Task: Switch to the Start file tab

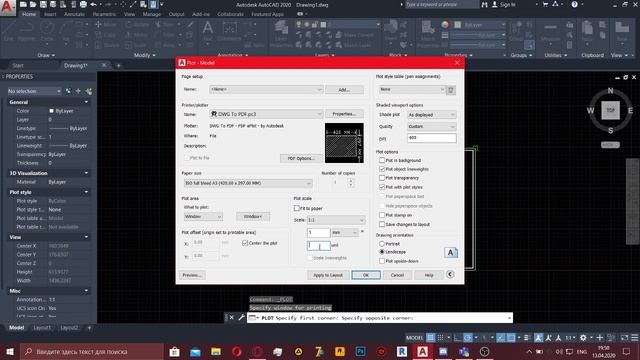Action: click(x=18, y=65)
